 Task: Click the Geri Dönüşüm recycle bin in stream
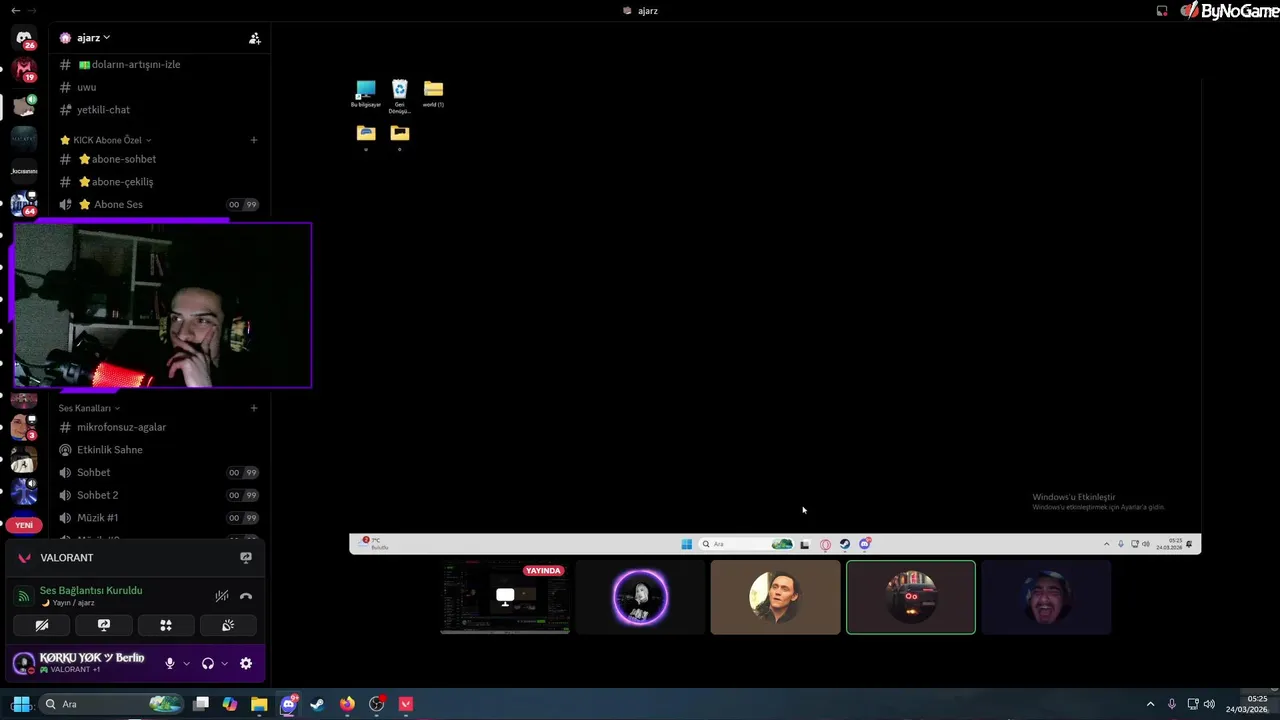(x=399, y=96)
